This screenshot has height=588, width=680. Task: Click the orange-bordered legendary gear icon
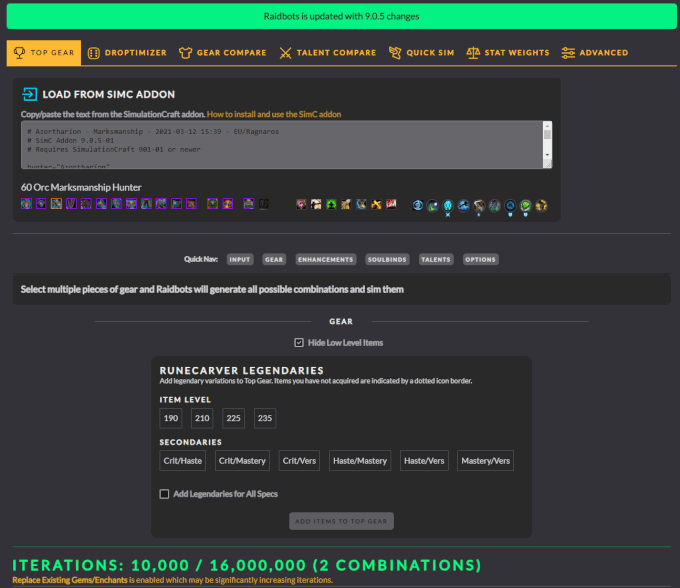click(x=56, y=204)
